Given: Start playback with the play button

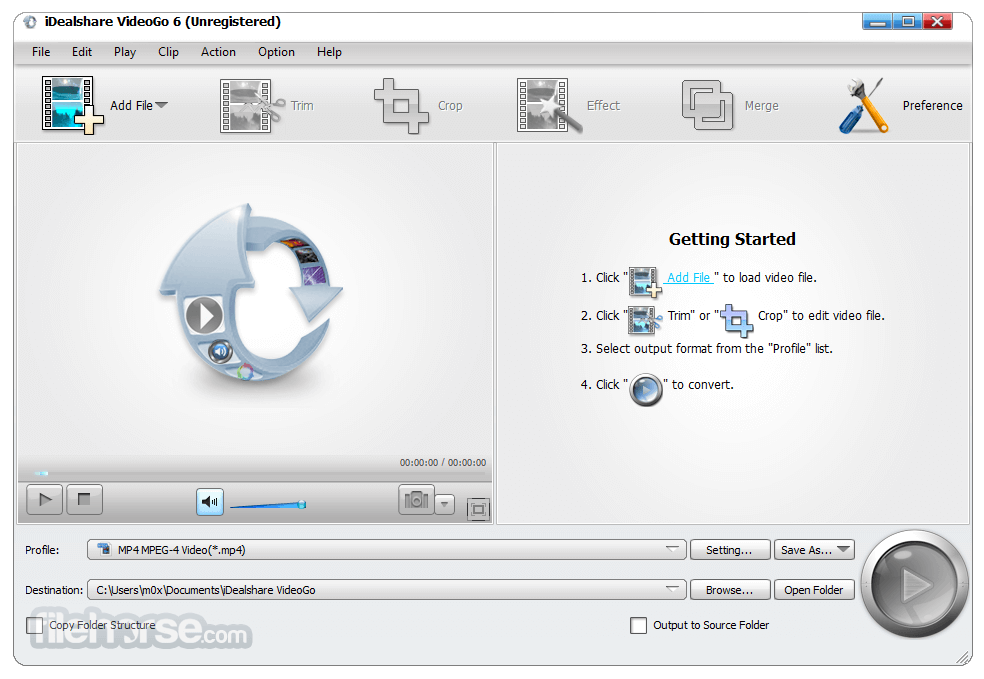Looking at the screenshot, I should (45, 500).
